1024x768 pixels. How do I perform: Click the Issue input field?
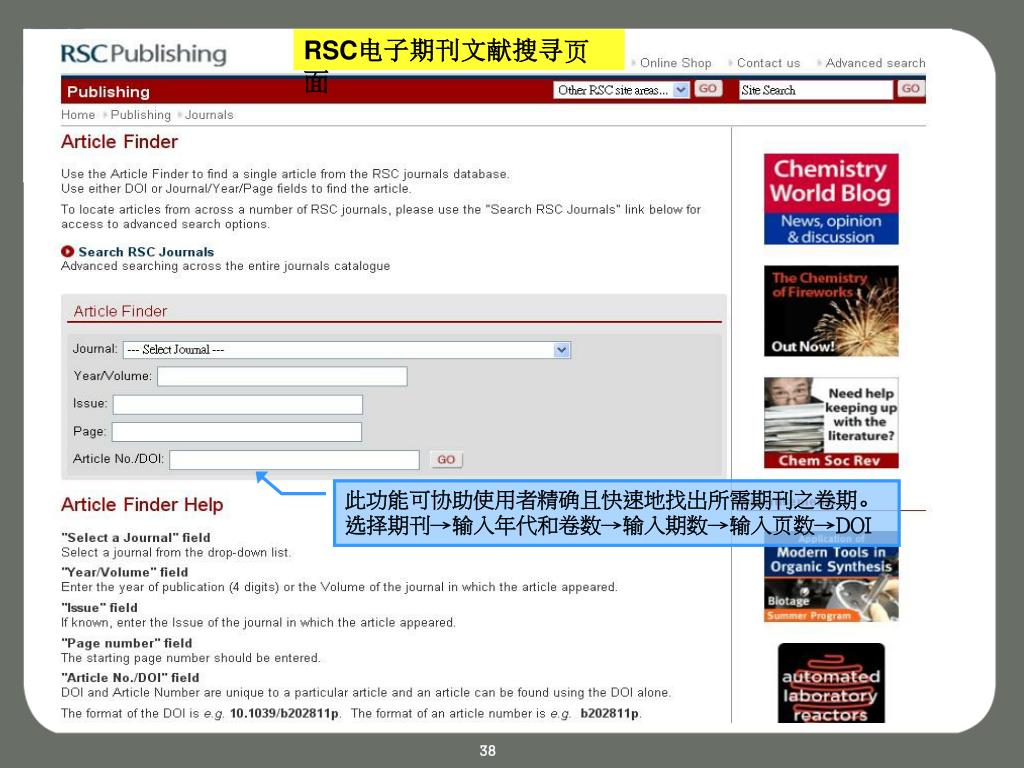238,404
